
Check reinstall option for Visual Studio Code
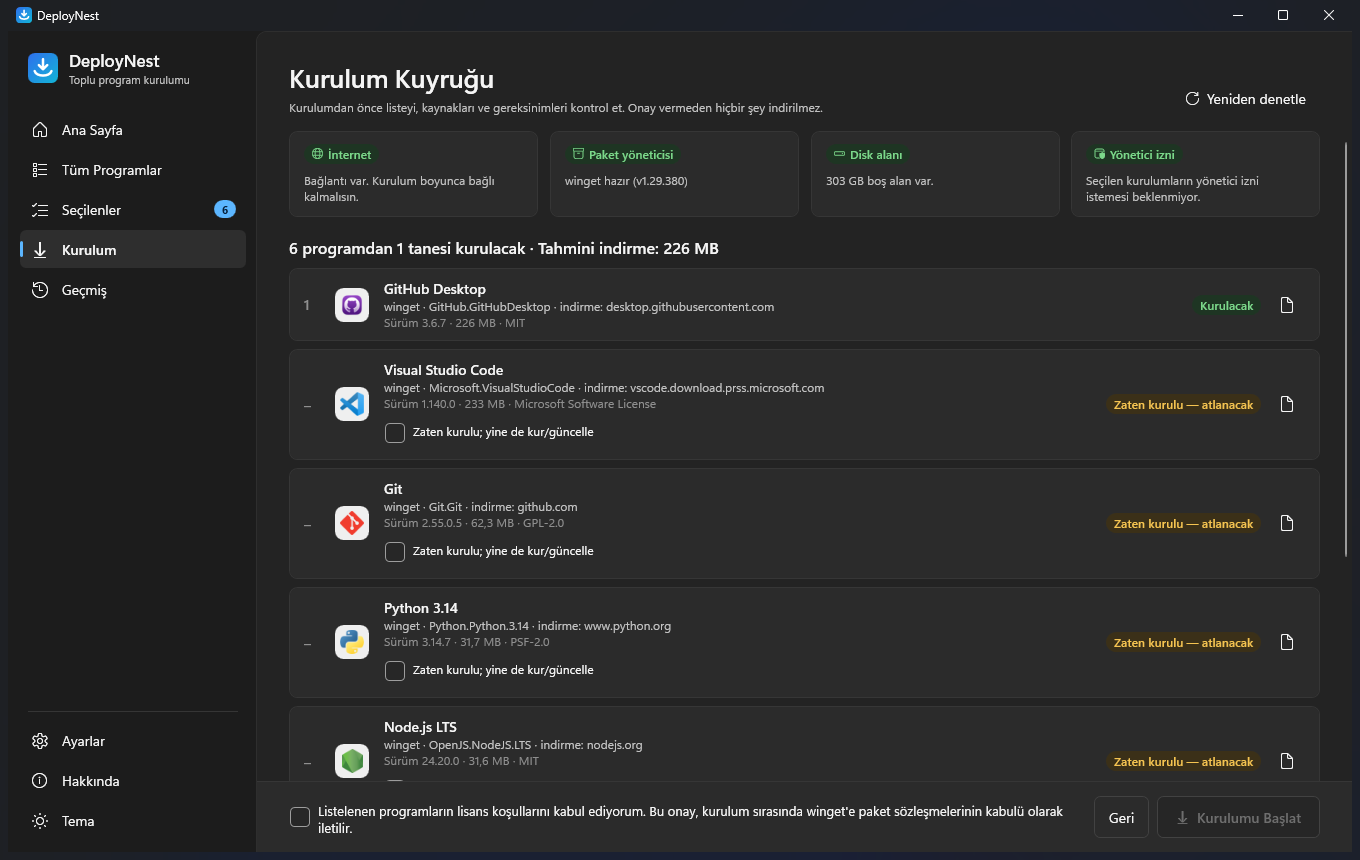click(x=395, y=432)
